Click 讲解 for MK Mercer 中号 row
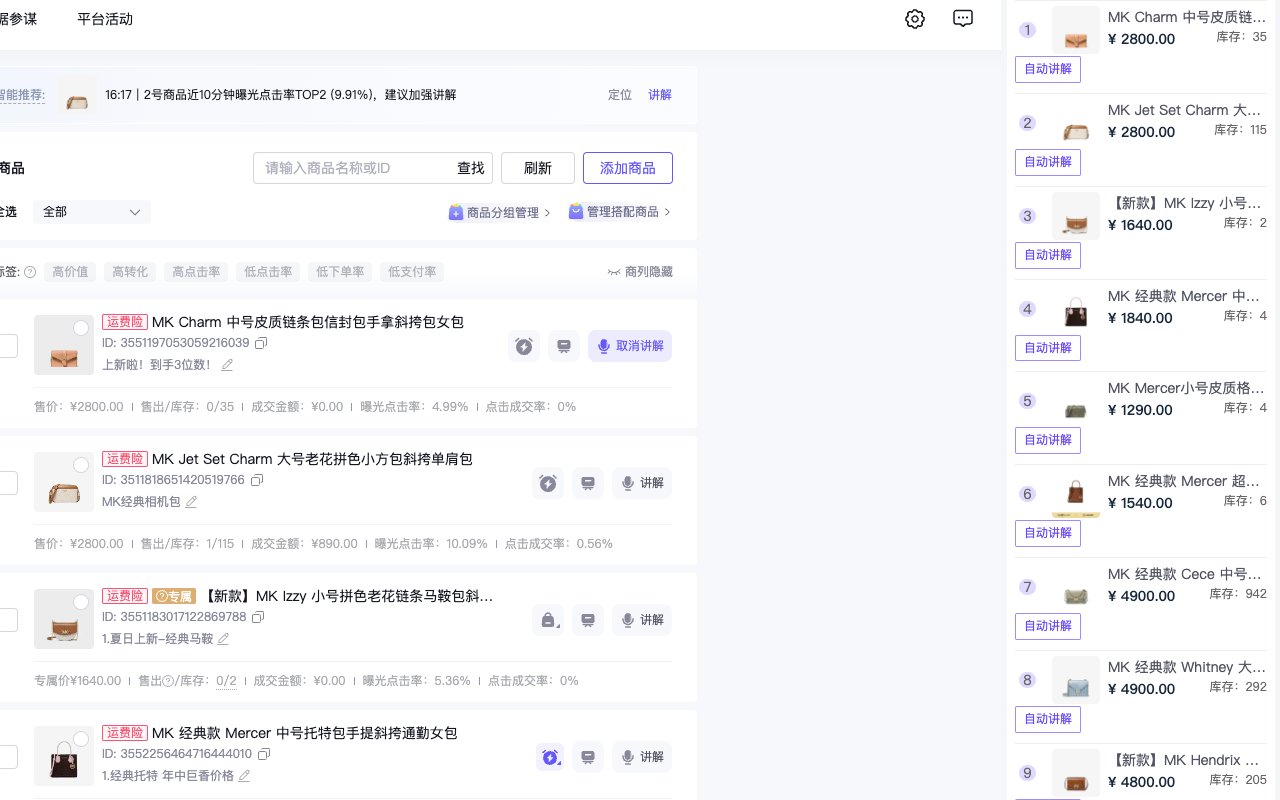The image size is (1280, 800). (642, 757)
